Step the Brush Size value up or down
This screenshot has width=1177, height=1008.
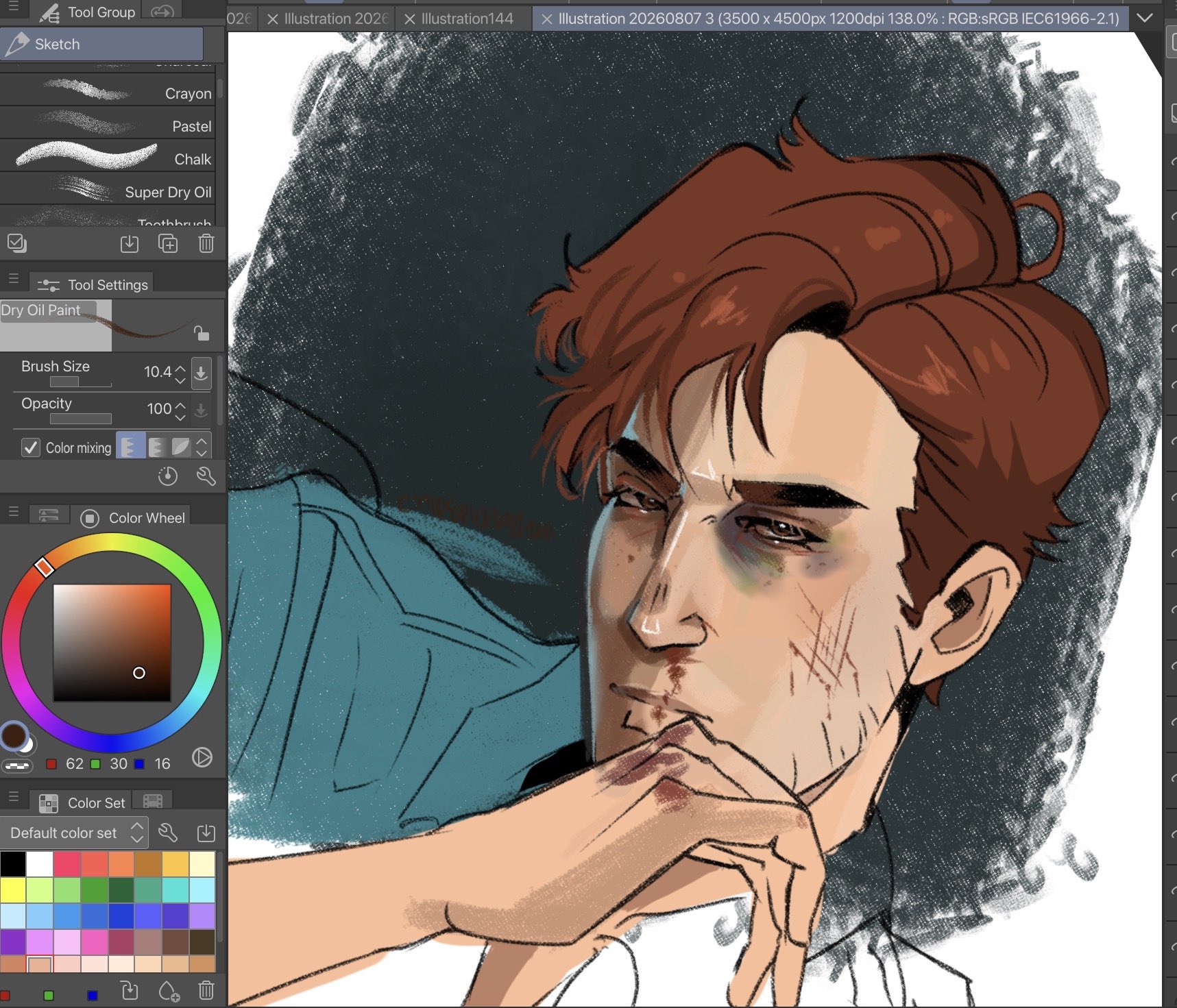tap(180, 373)
